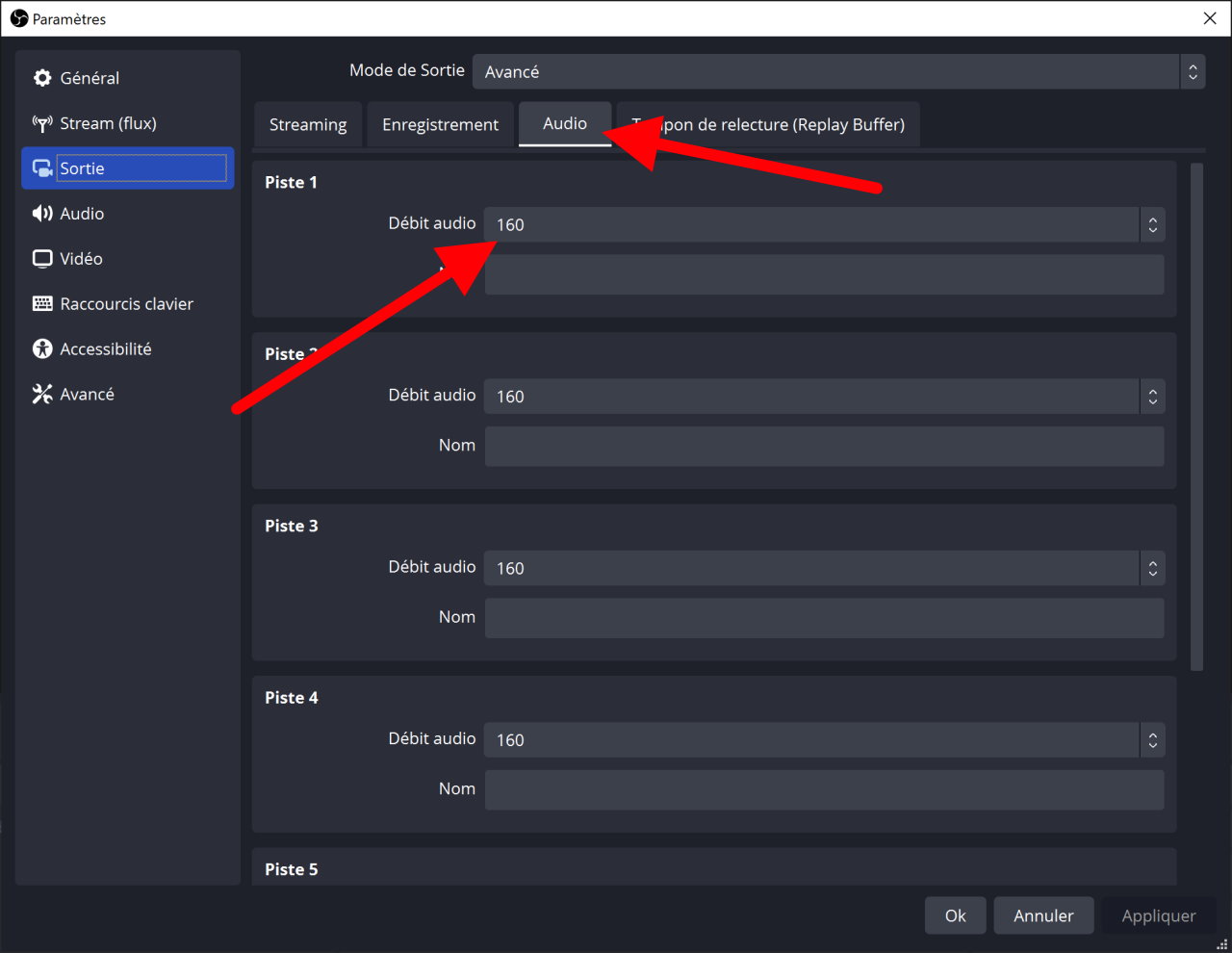Confirm settings with the Ok button

pos(955,915)
